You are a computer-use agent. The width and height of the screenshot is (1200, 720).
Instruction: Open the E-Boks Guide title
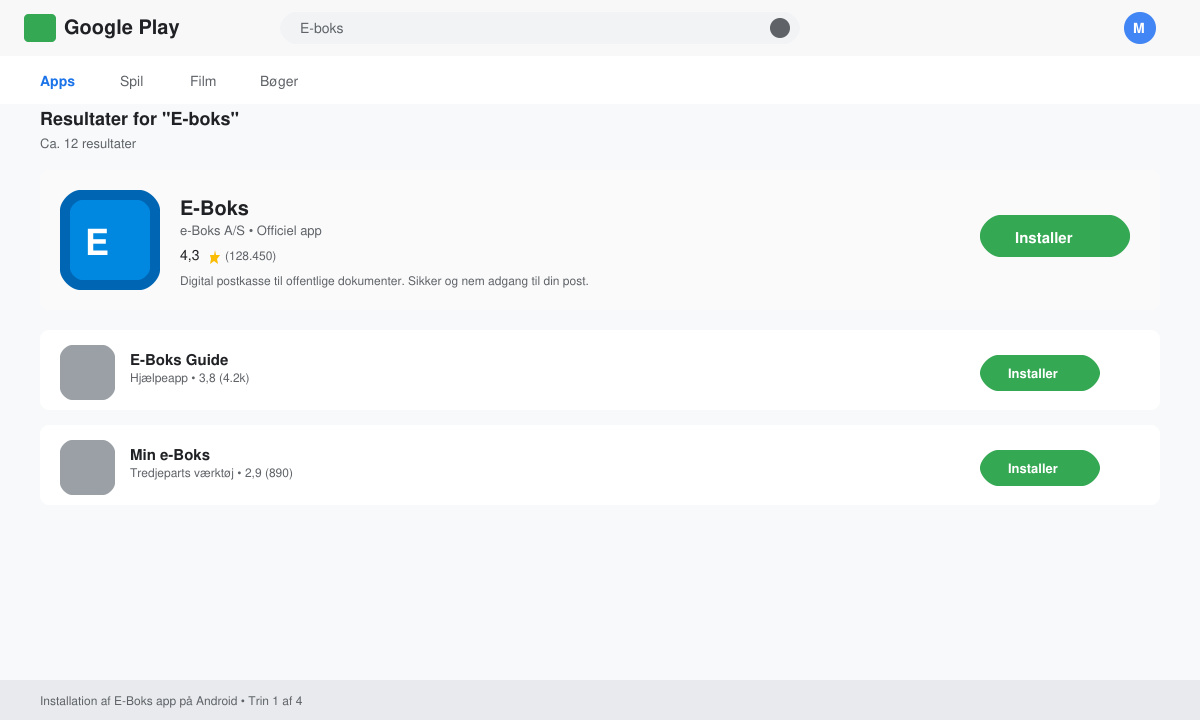(x=179, y=360)
